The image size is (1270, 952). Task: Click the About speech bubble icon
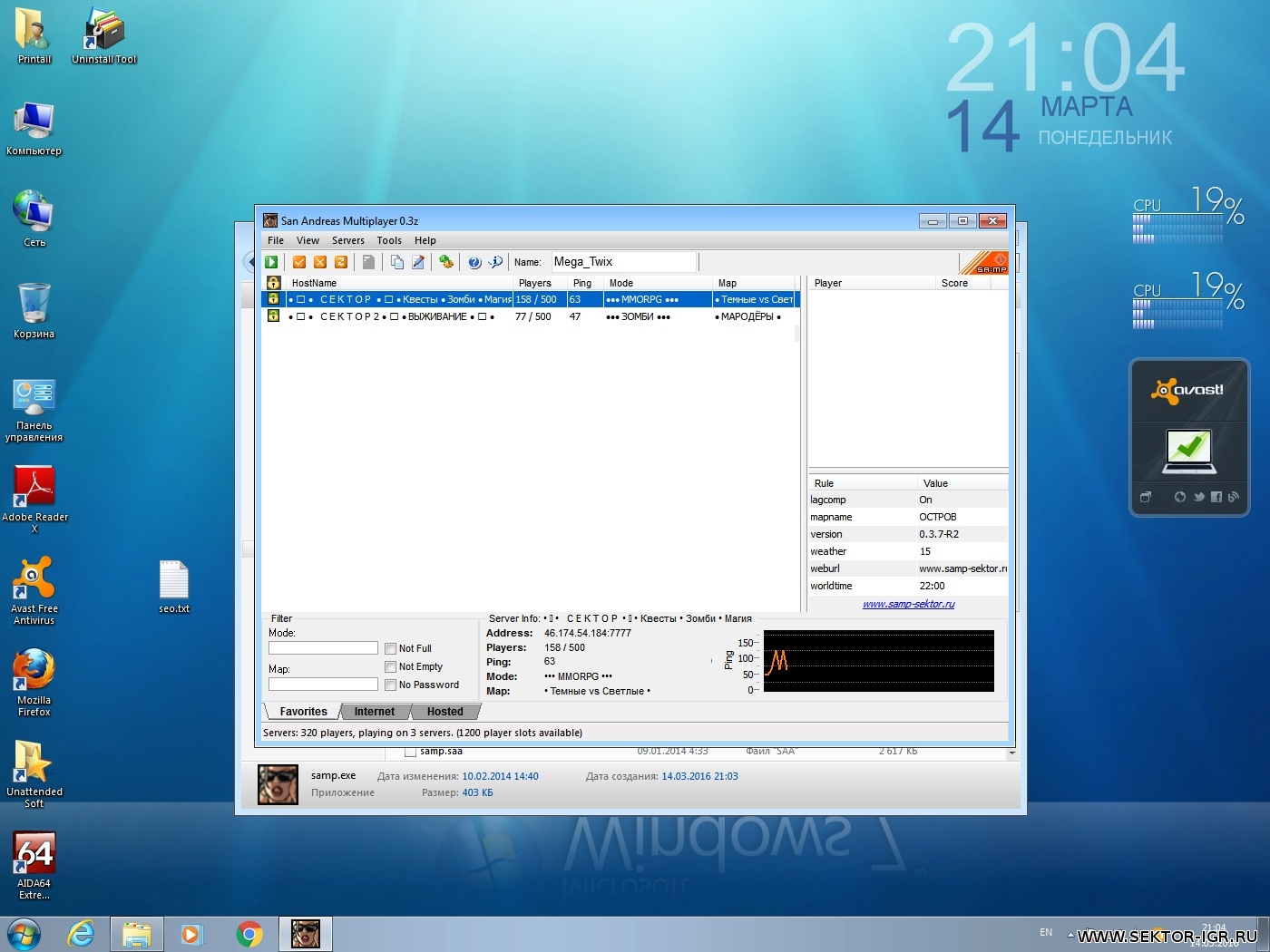(495, 262)
